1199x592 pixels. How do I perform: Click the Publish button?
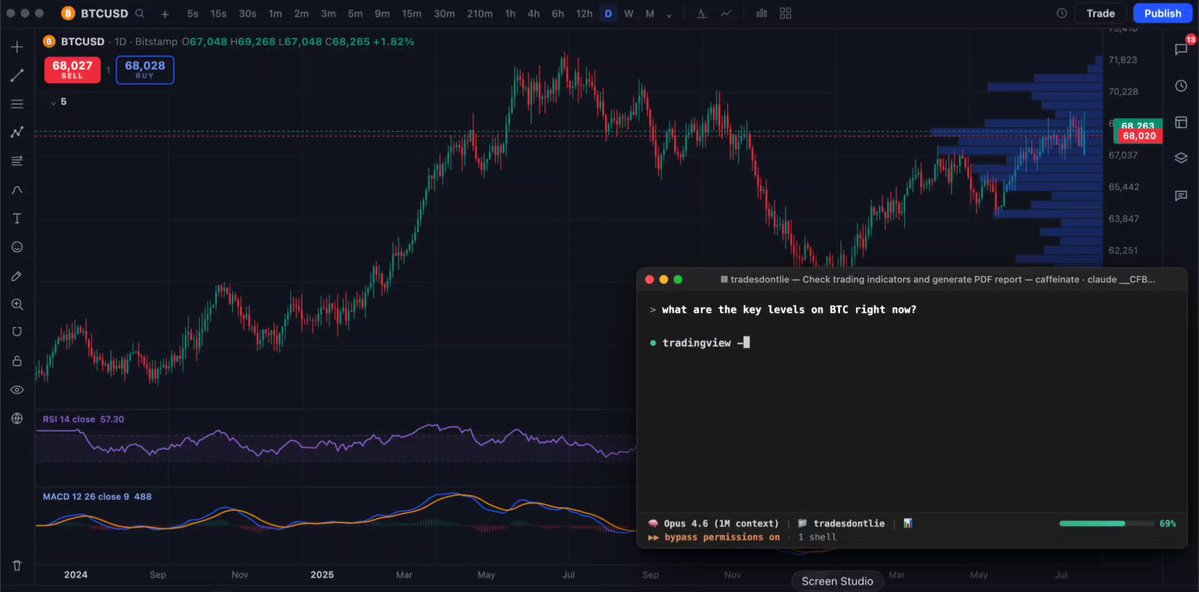(x=1162, y=13)
